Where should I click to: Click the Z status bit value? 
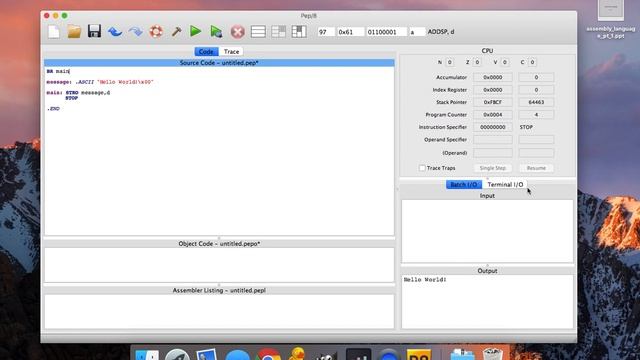click(477, 62)
